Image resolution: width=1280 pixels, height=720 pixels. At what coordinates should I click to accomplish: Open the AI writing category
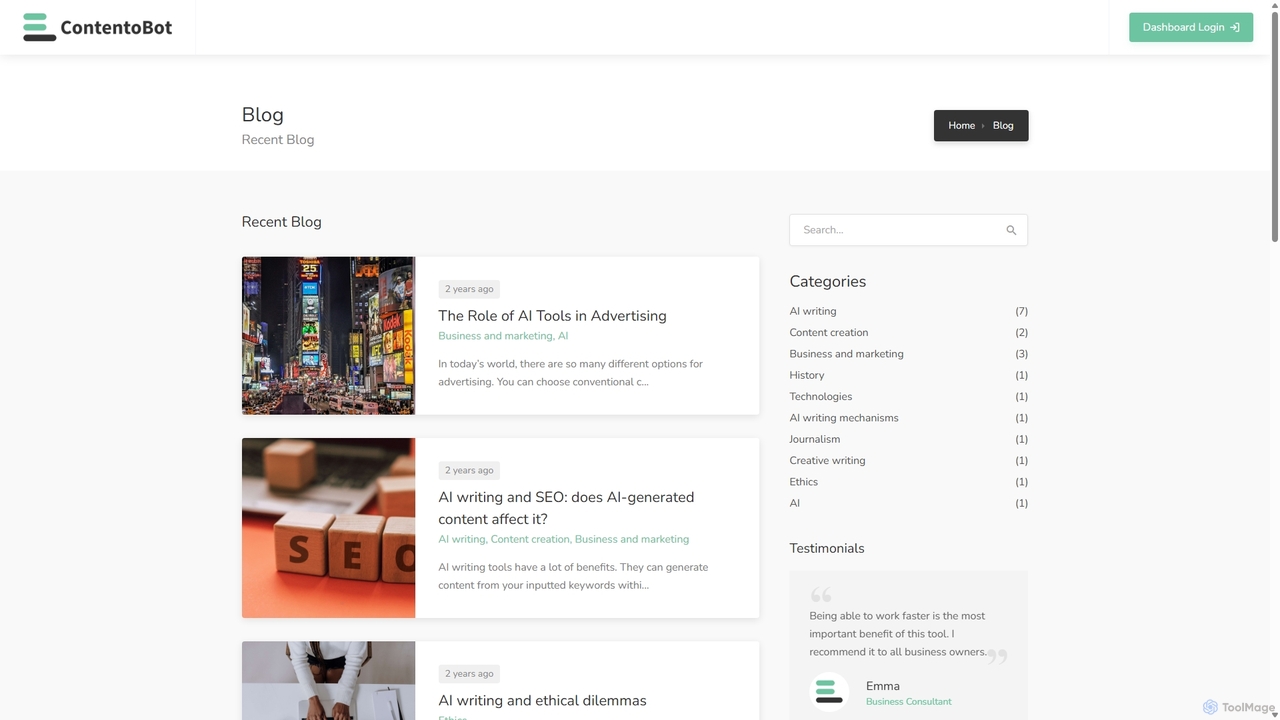813,311
